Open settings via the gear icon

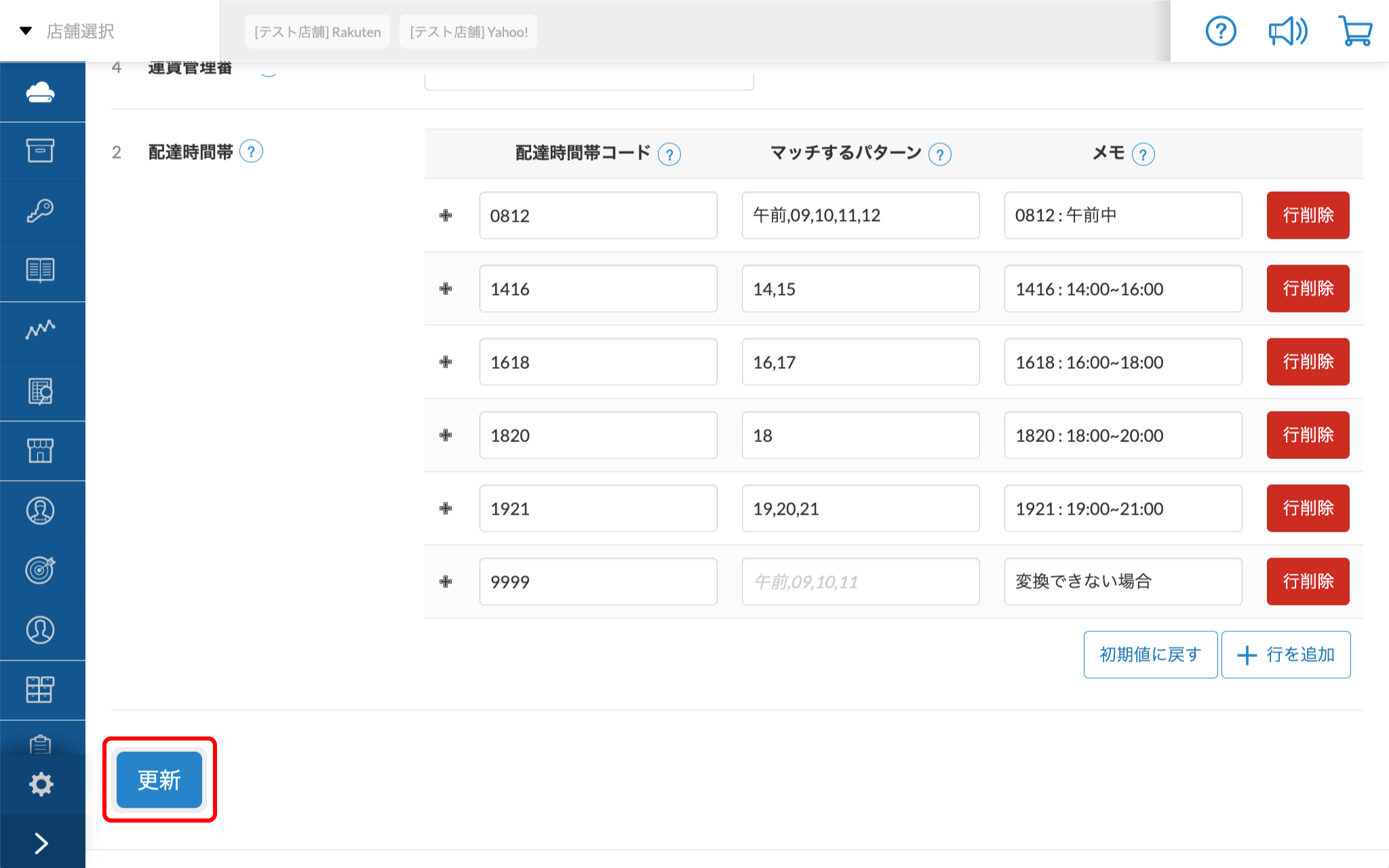pyautogui.click(x=41, y=783)
